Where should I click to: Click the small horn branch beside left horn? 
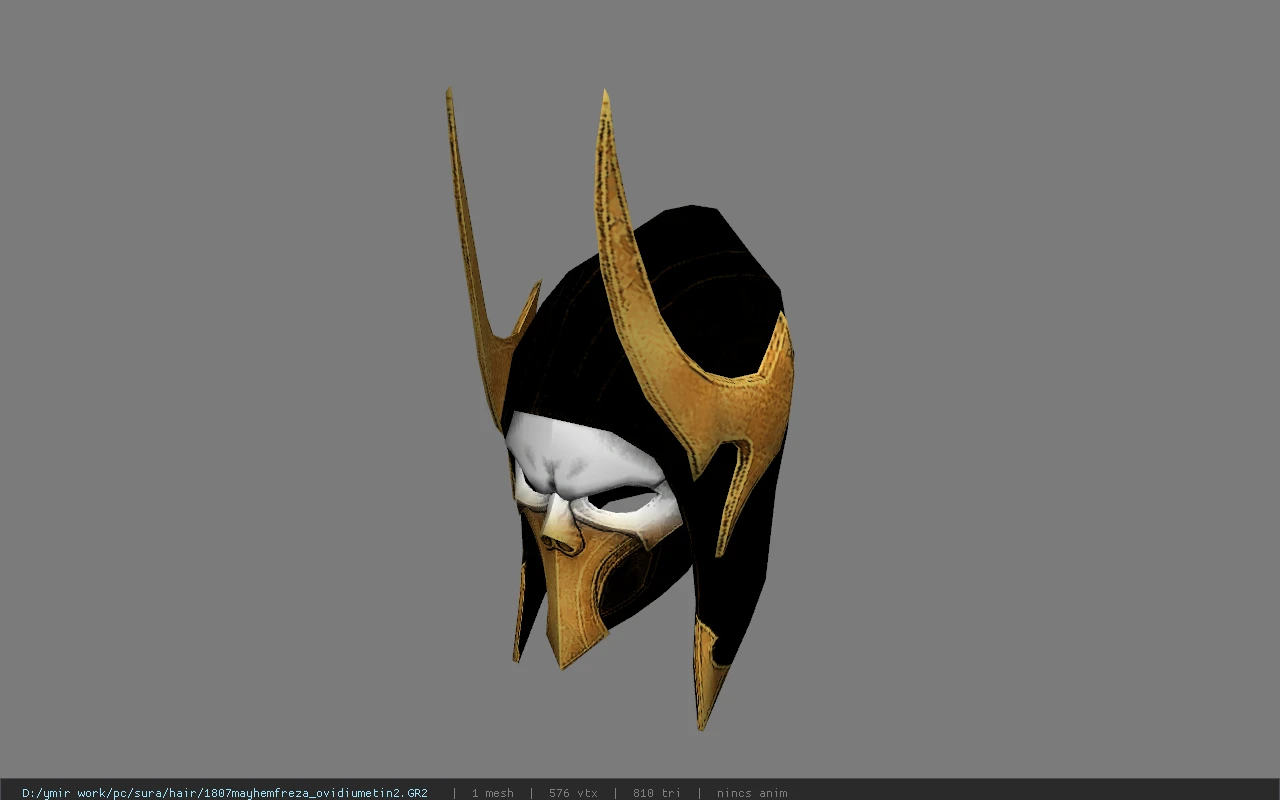point(523,315)
